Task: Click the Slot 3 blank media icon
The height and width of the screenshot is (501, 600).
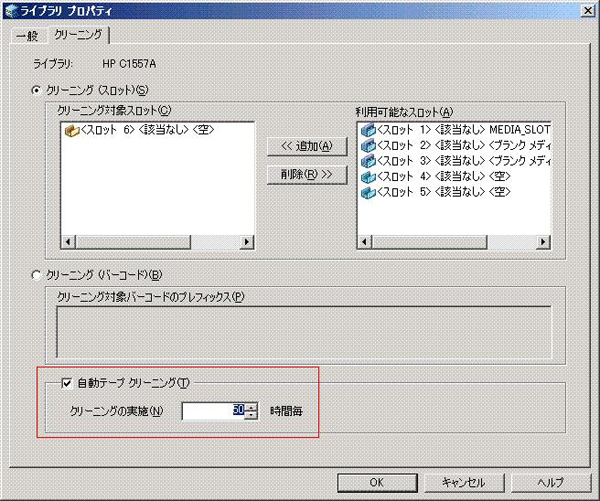Action: tap(367, 160)
